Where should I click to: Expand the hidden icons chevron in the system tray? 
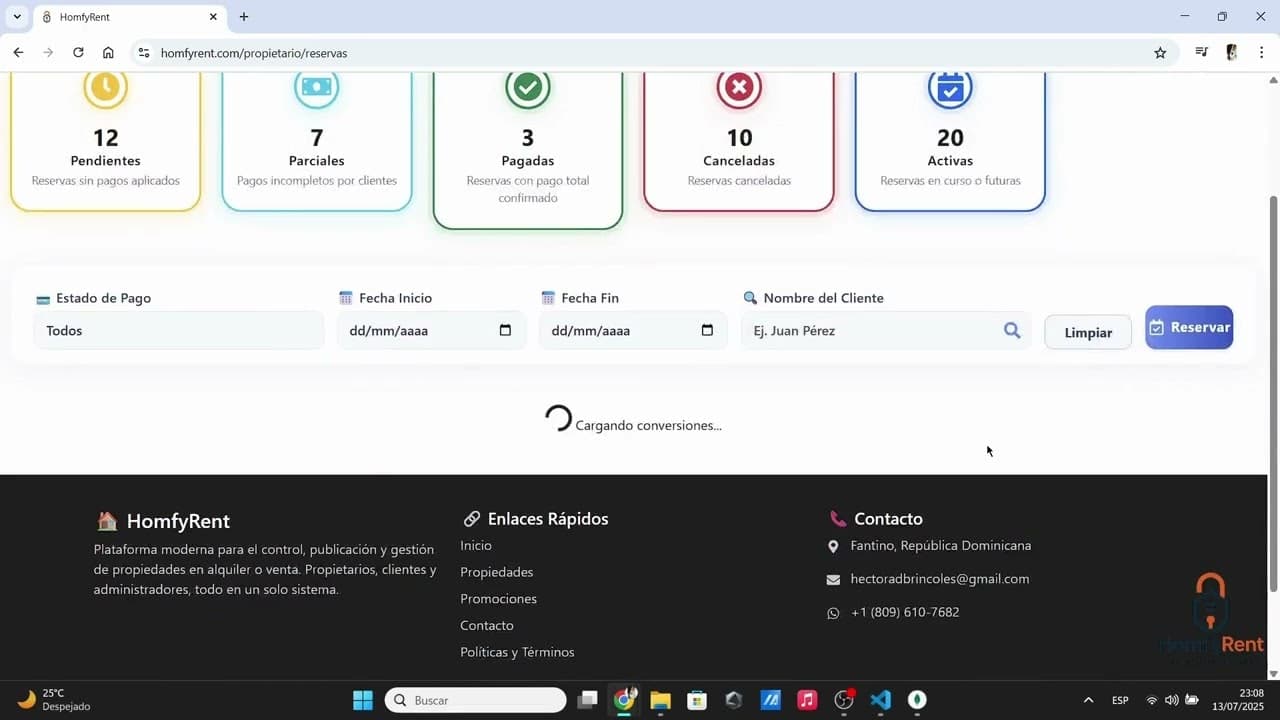pyautogui.click(x=1088, y=700)
